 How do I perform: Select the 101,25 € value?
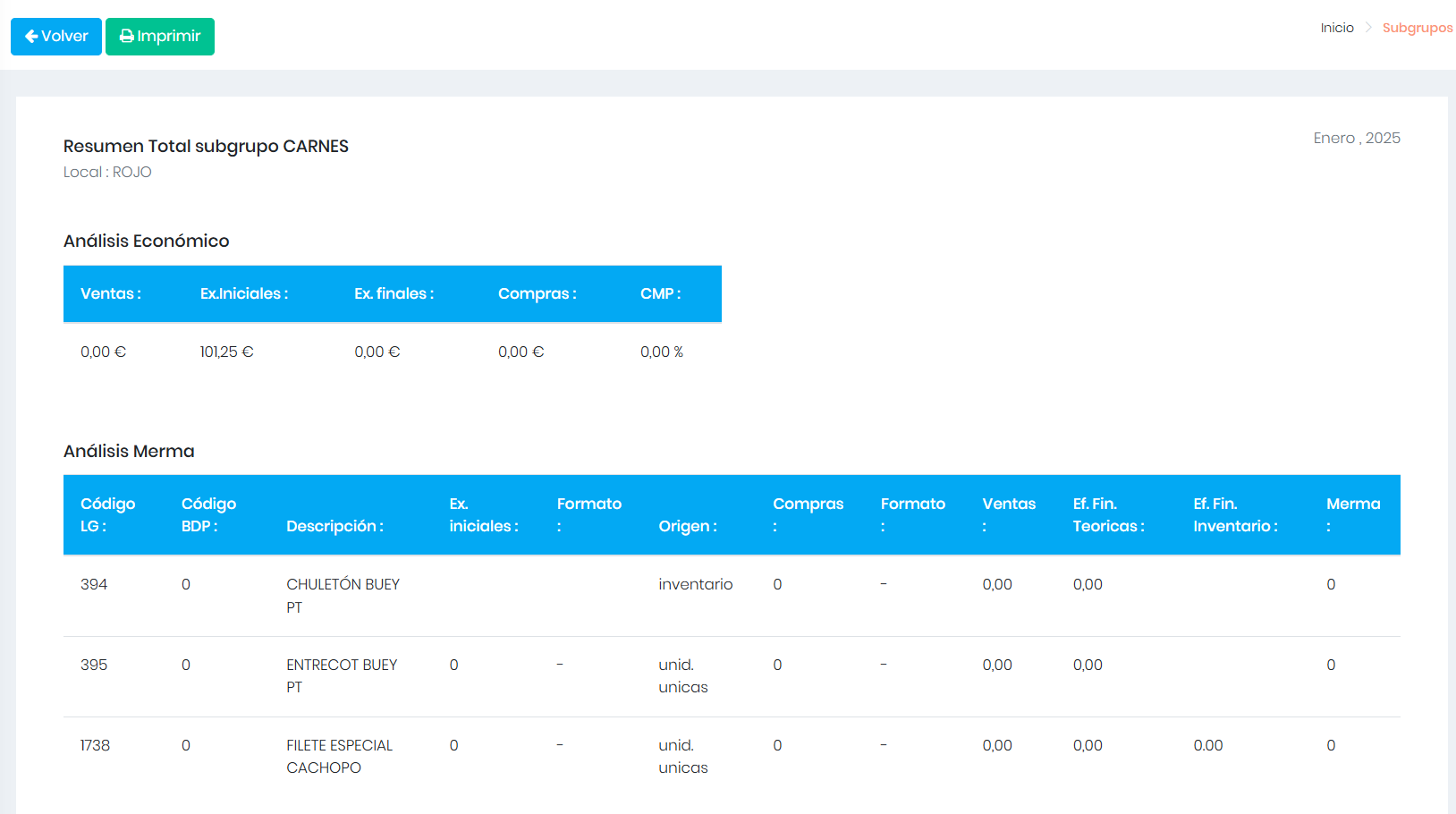point(227,352)
